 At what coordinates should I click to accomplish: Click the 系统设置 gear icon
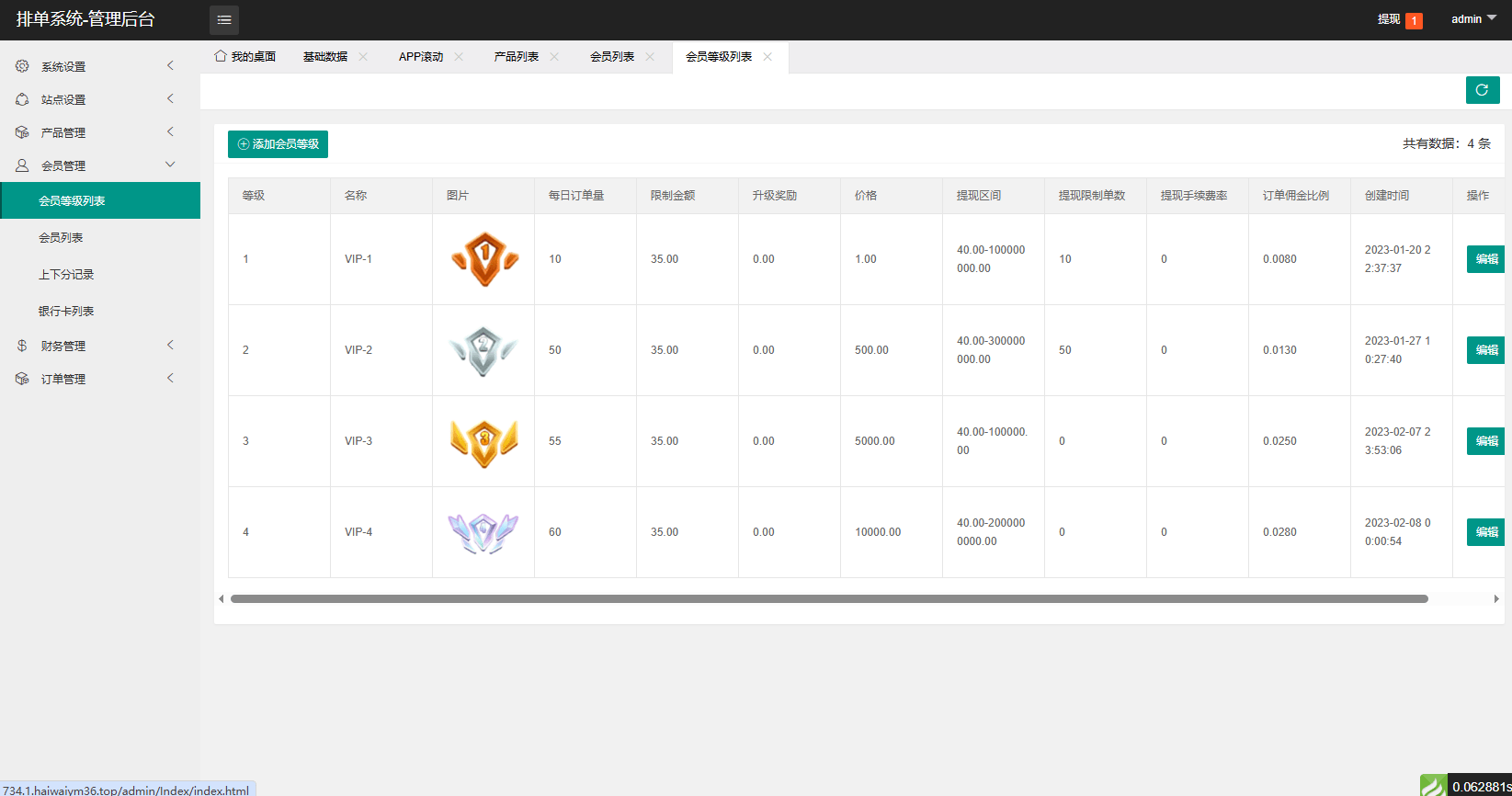pos(22,66)
